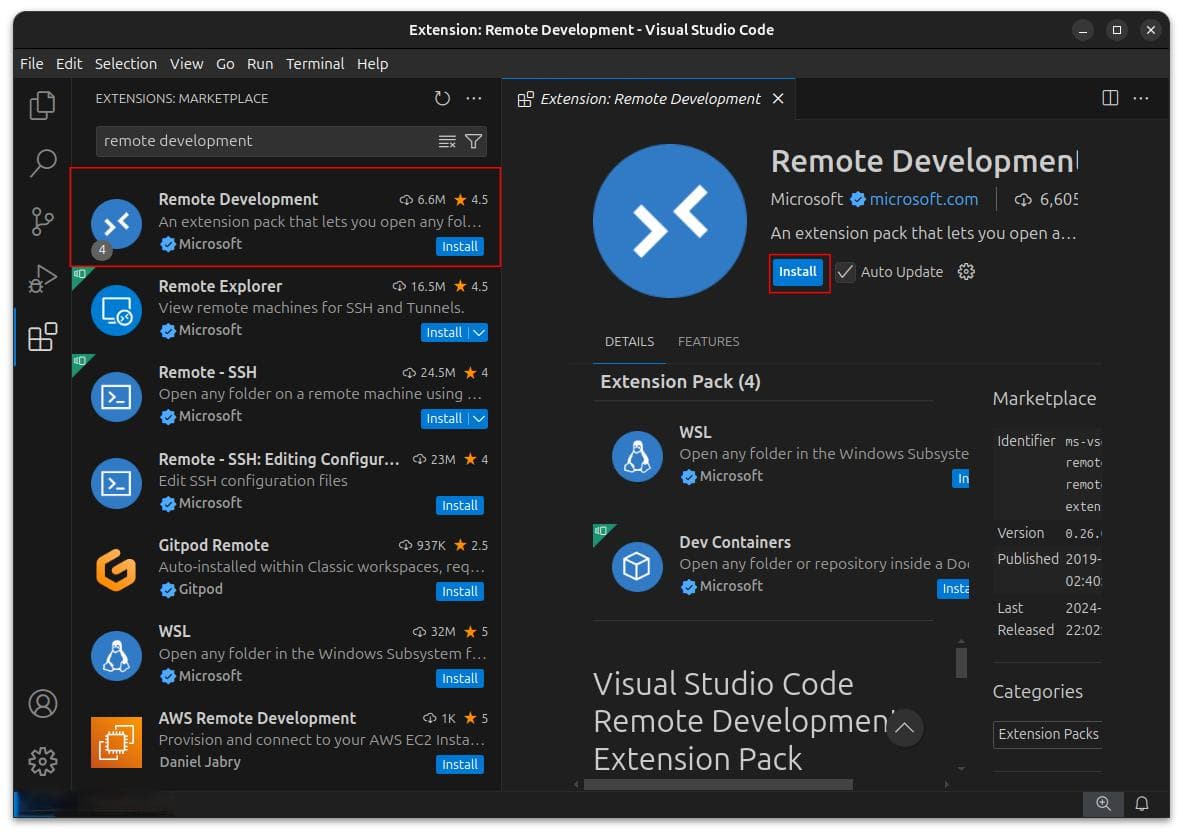This screenshot has height=834, width=1183.
Task: Expand Install dropdown arrow for Remote Explorer
Action: point(478,333)
